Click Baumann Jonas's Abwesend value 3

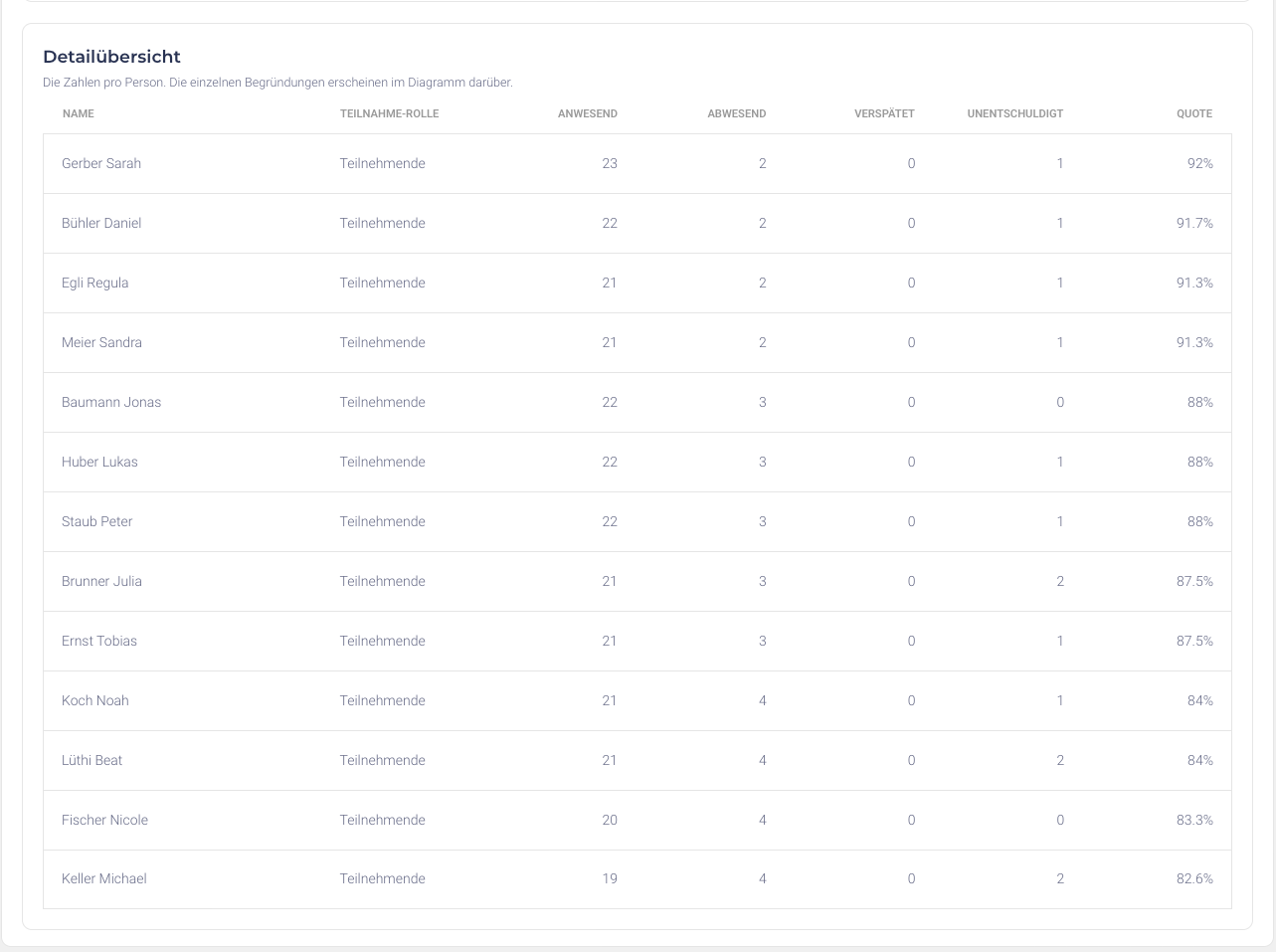[x=763, y=402]
